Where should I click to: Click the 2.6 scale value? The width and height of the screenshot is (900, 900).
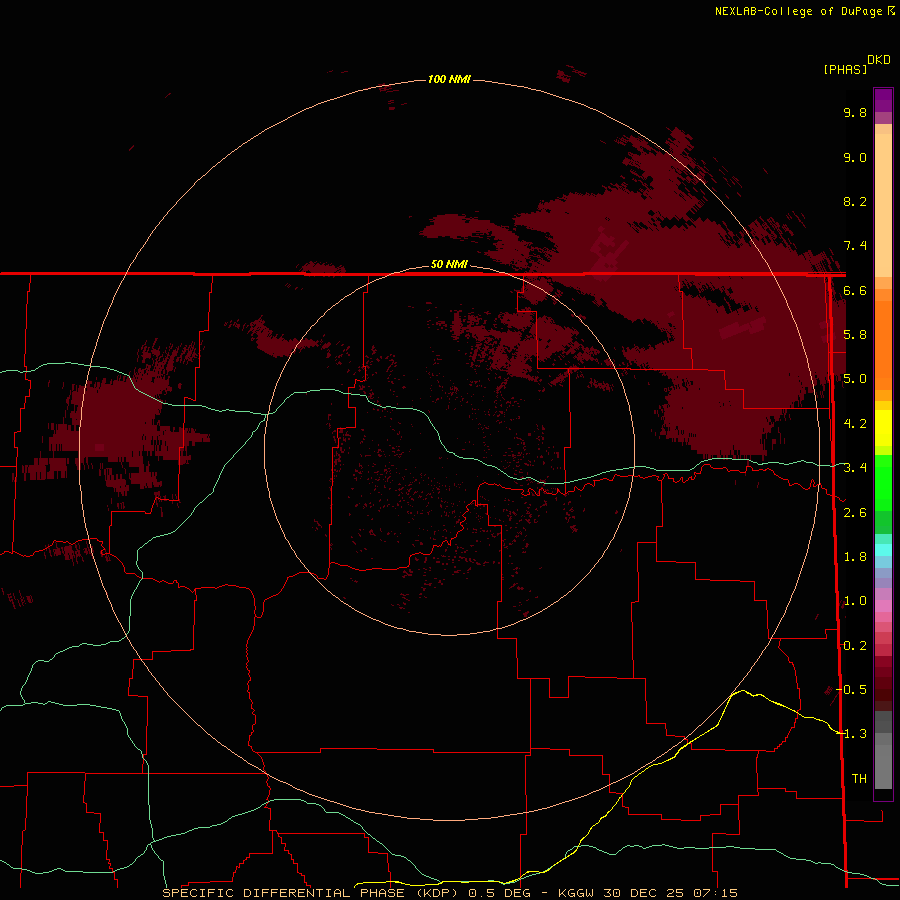[x=855, y=513]
